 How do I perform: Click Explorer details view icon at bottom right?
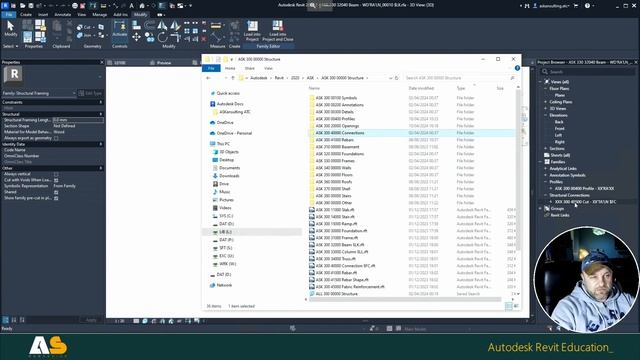tap(509, 306)
